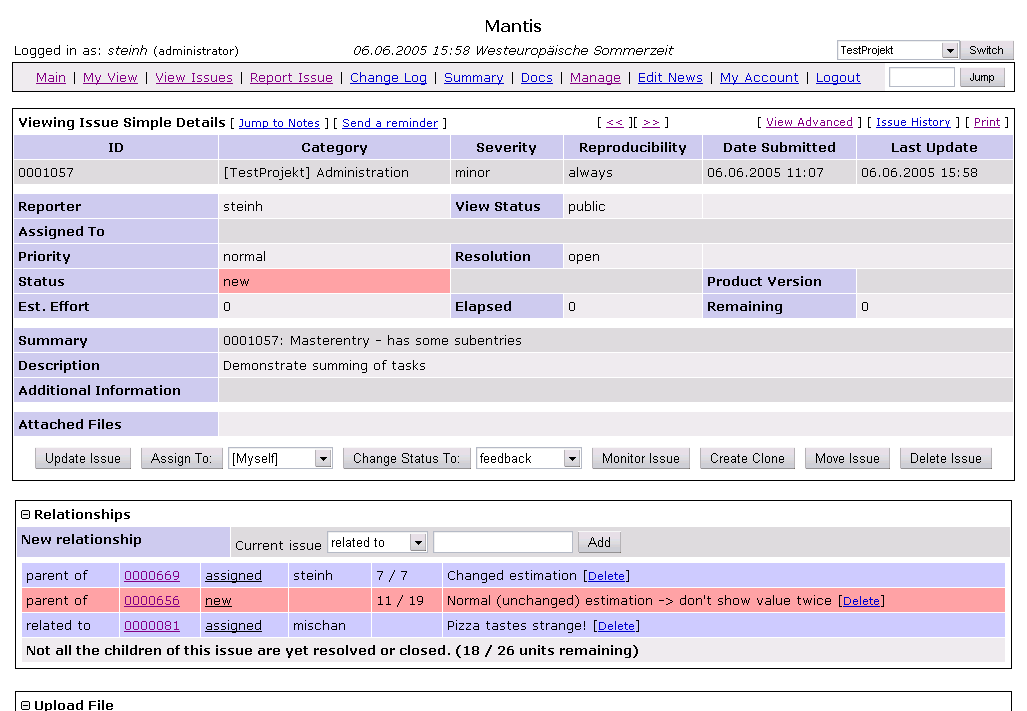Open the View Issues menu item
The image size is (1027, 711).
click(x=194, y=77)
